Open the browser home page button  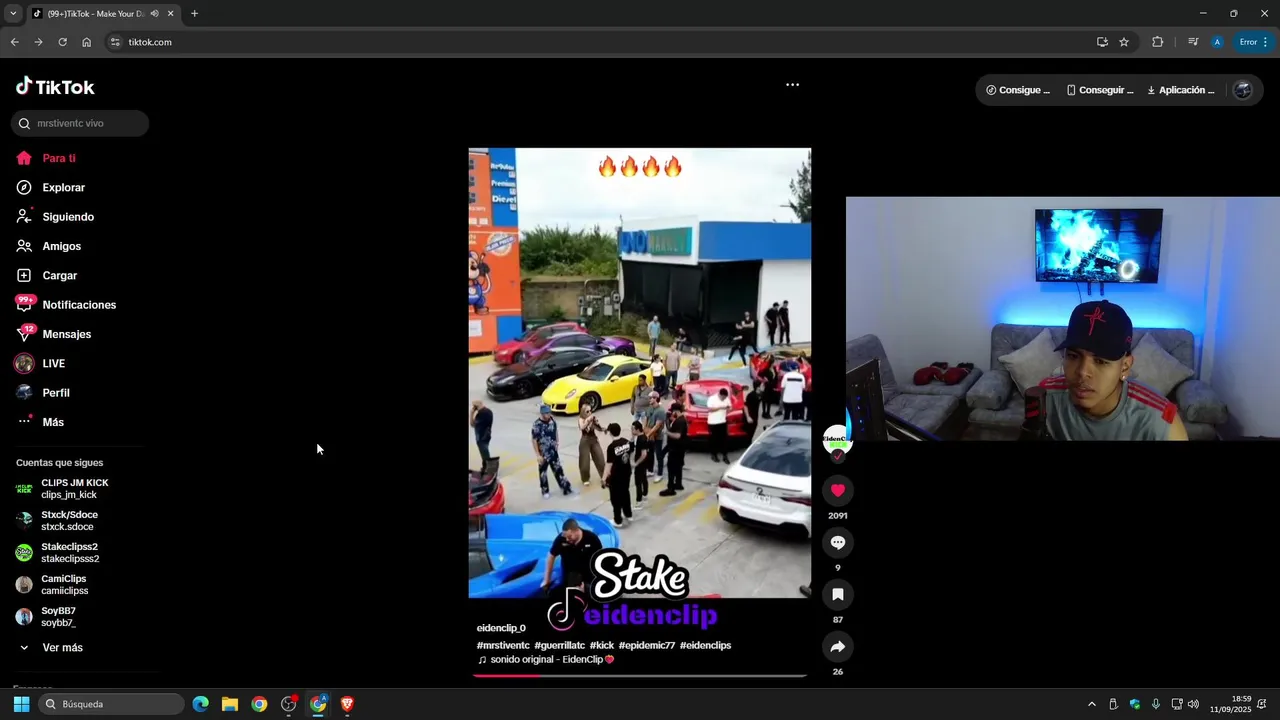pyautogui.click(x=86, y=42)
